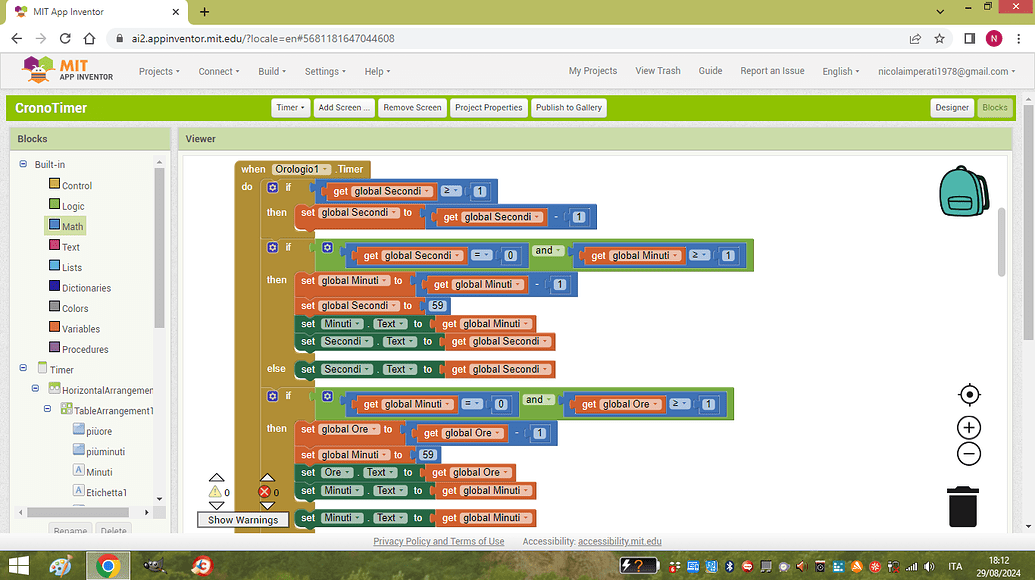Open the Timer screen selector dropdown
This screenshot has height=580, width=1035.
tap(288, 107)
